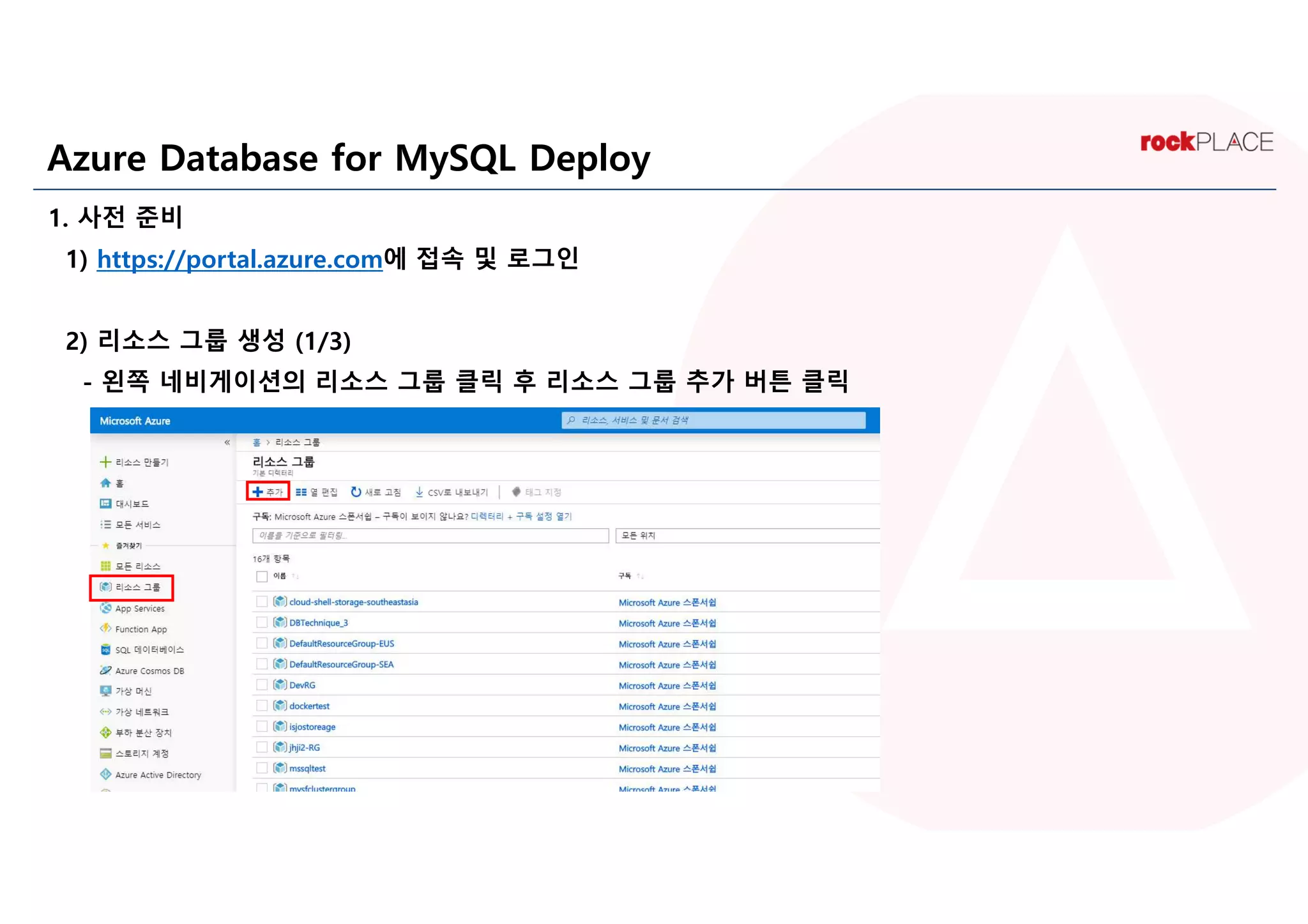Open the 모든 위치 location dropdown

click(x=747, y=535)
